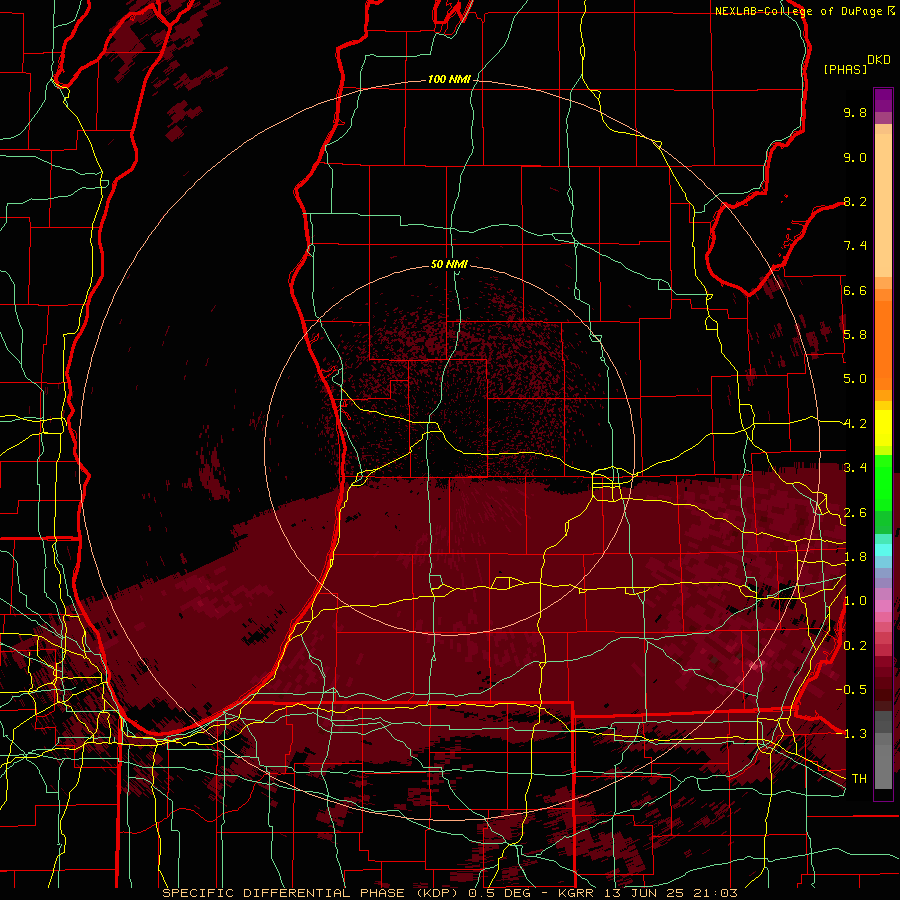Click the 0.2 value on the color scale
The width and height of the screenshot is (900, 900).
tap(855, 646)
